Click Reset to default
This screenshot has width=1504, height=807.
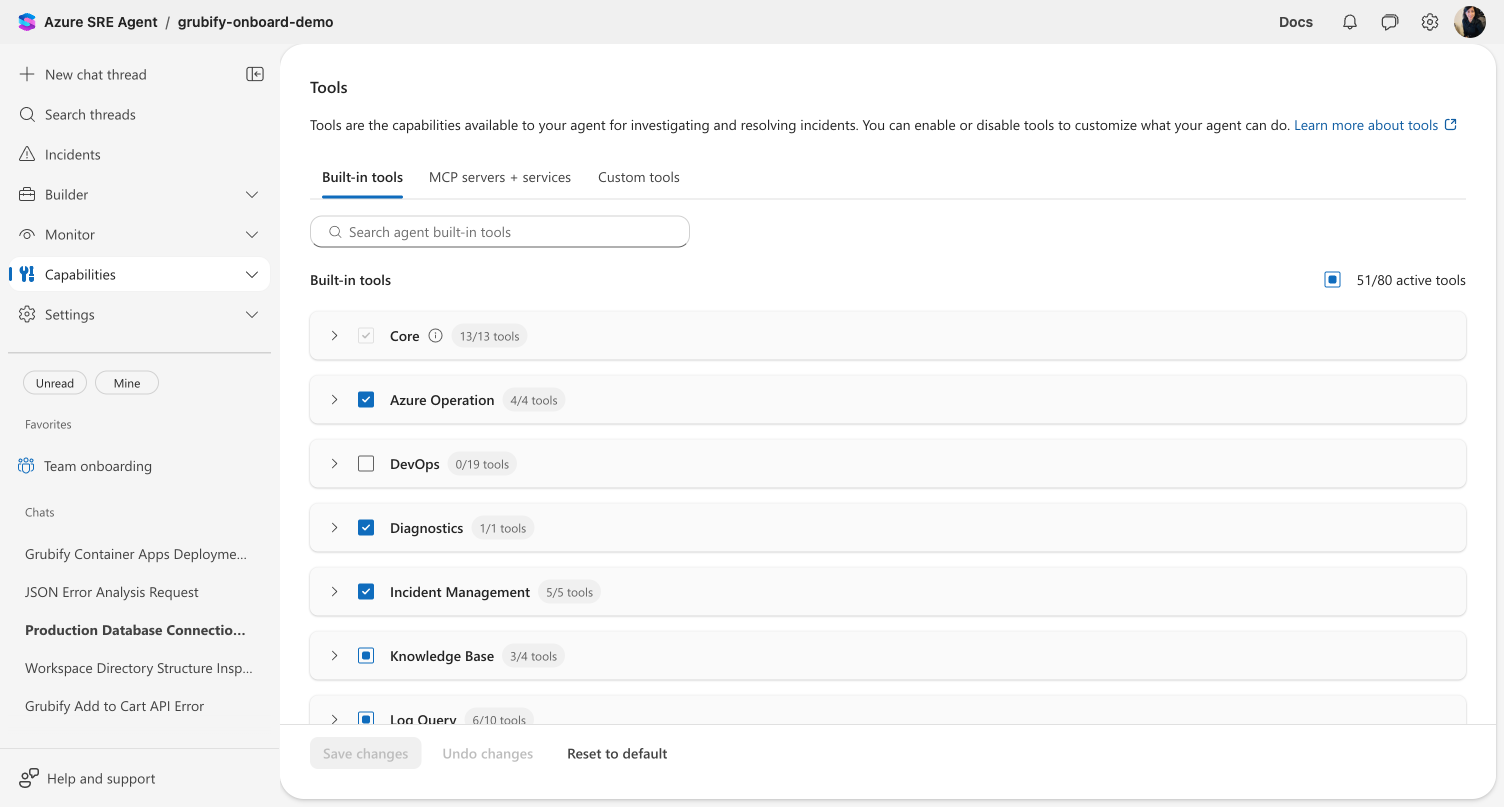point(617,753)
